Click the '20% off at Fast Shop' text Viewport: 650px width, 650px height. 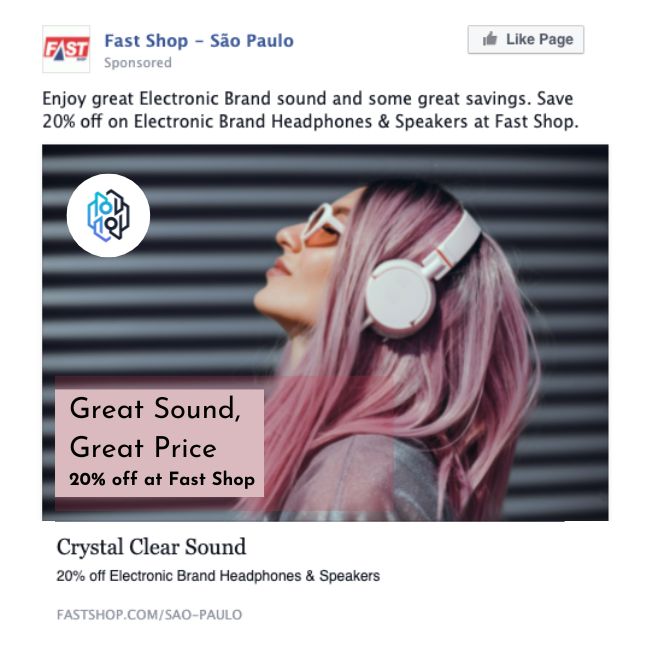[x=162, y=479]
